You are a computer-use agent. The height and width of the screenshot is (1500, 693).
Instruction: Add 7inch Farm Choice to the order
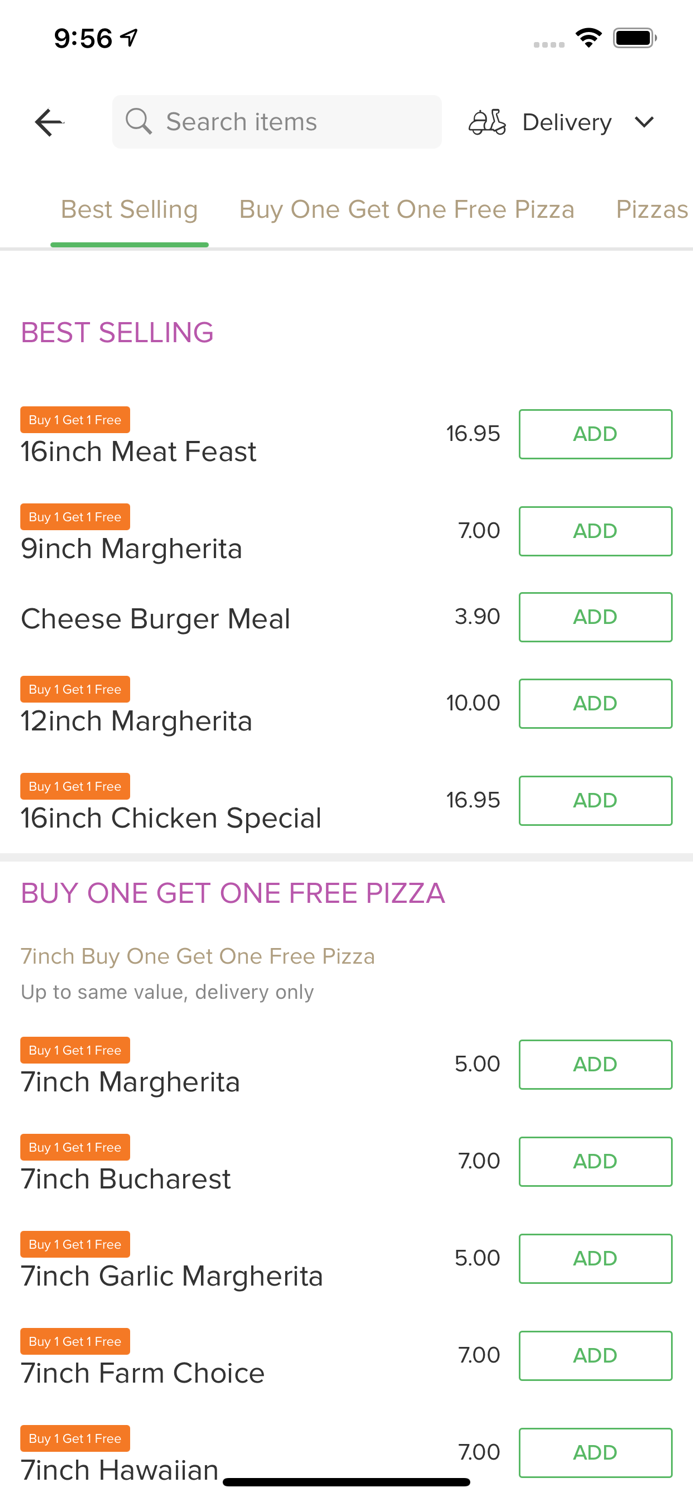[x=595, y=1355]
